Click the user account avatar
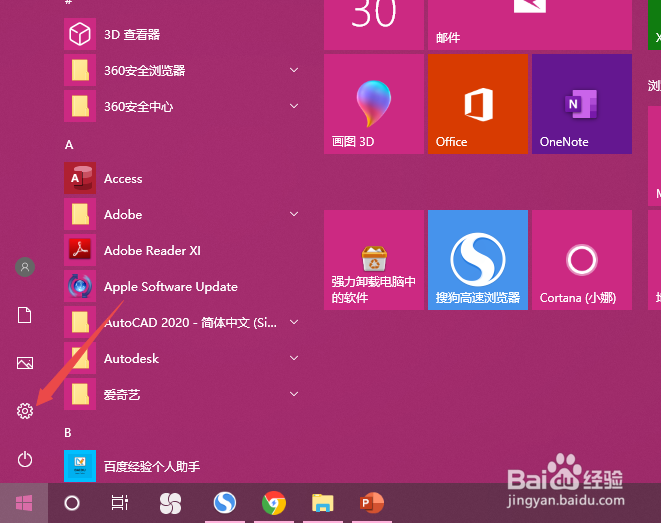Viewport: 661px width, 523px height. coord(25,267)
